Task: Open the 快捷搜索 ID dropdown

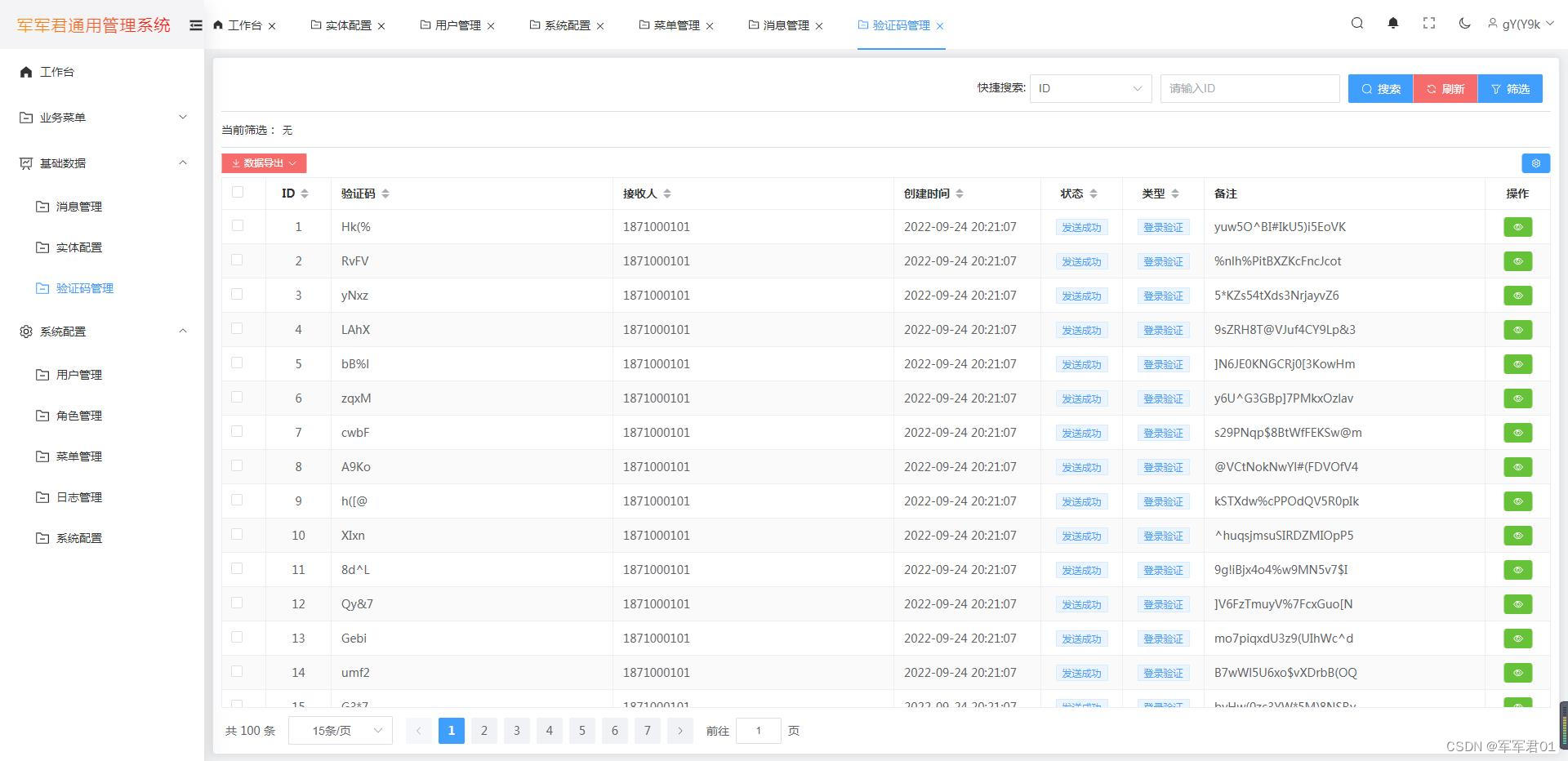Action: [1090, 88]
